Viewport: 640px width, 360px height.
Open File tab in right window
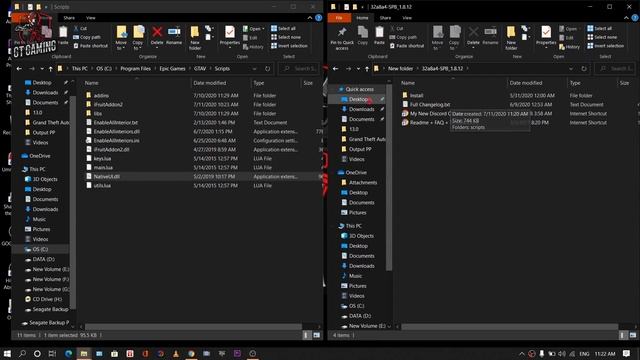coord(339,18)
